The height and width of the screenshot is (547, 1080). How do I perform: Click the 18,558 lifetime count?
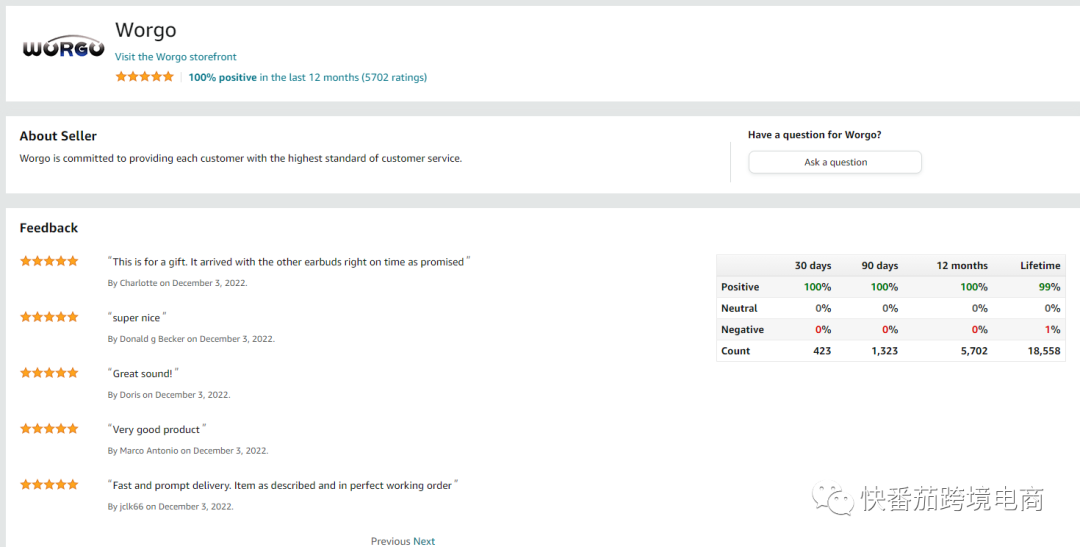click(1043, 351)
